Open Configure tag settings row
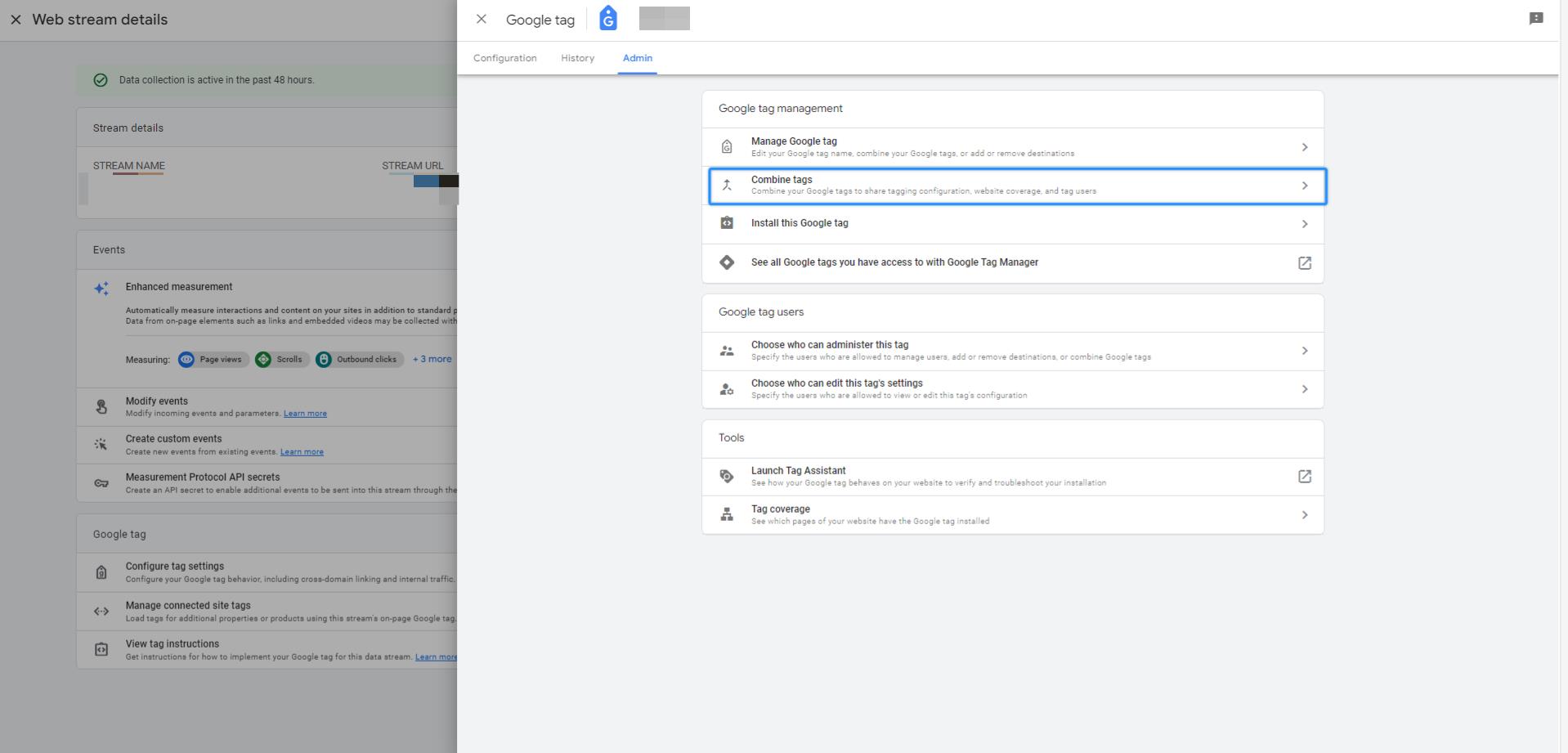The width and height of the screenshot is (1568, 753). pyautogui.click(x=267, y=572)
